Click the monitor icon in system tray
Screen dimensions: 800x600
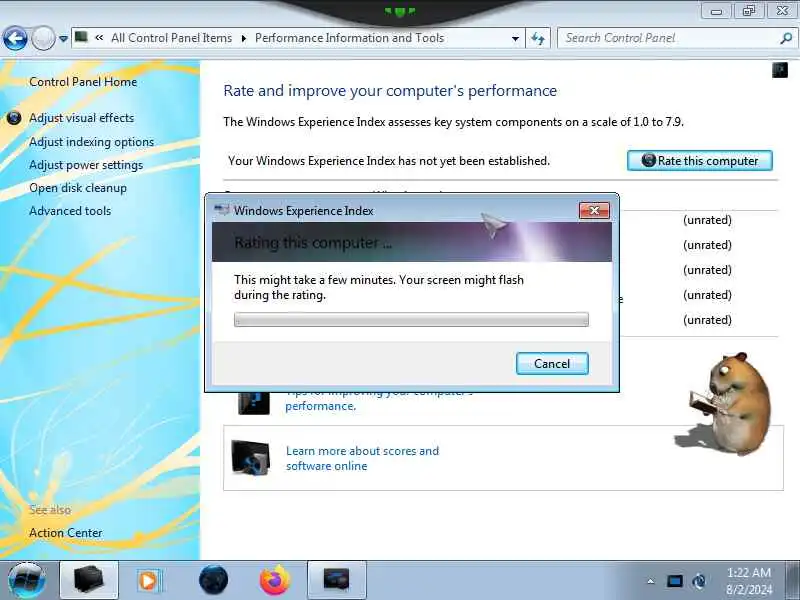click(x=674, y=581)
